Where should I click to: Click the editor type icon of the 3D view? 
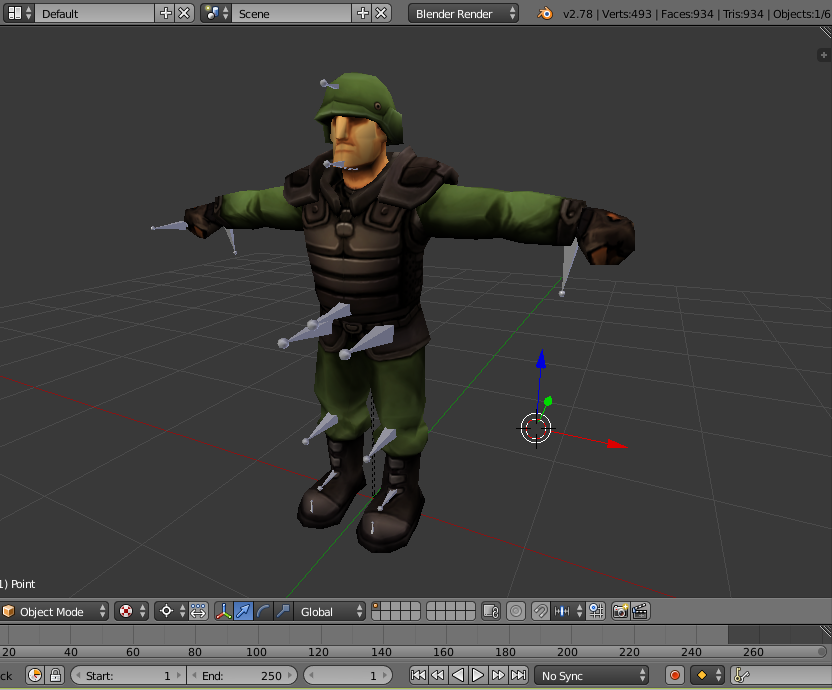6,611
